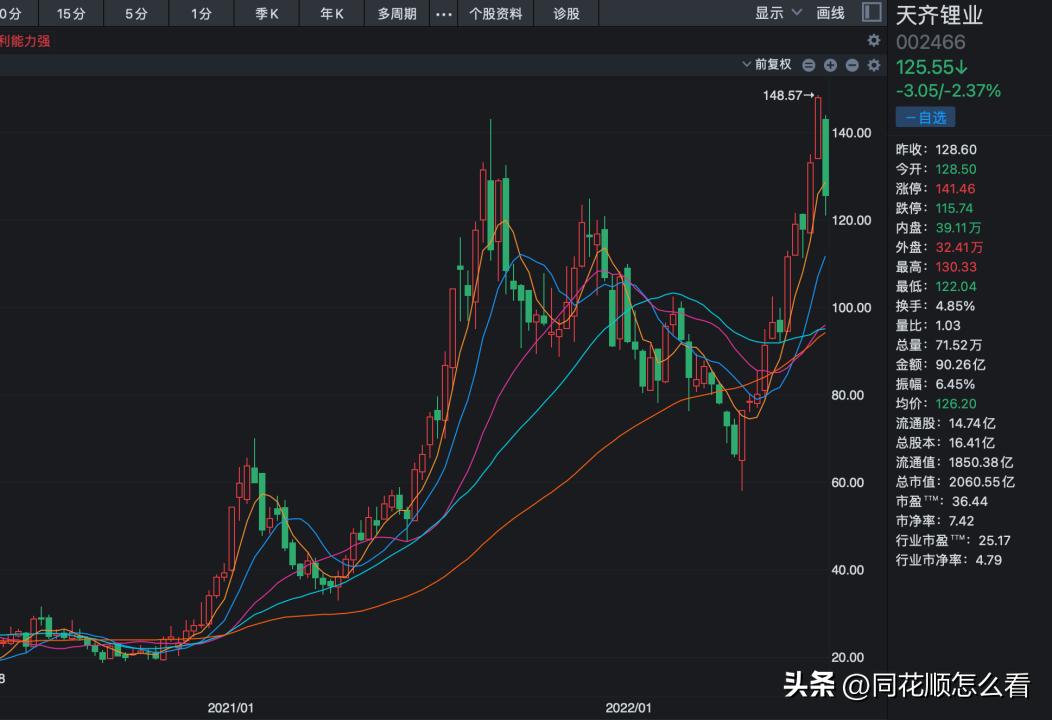Zoom out of the candlestick chart

coord(850,65)
